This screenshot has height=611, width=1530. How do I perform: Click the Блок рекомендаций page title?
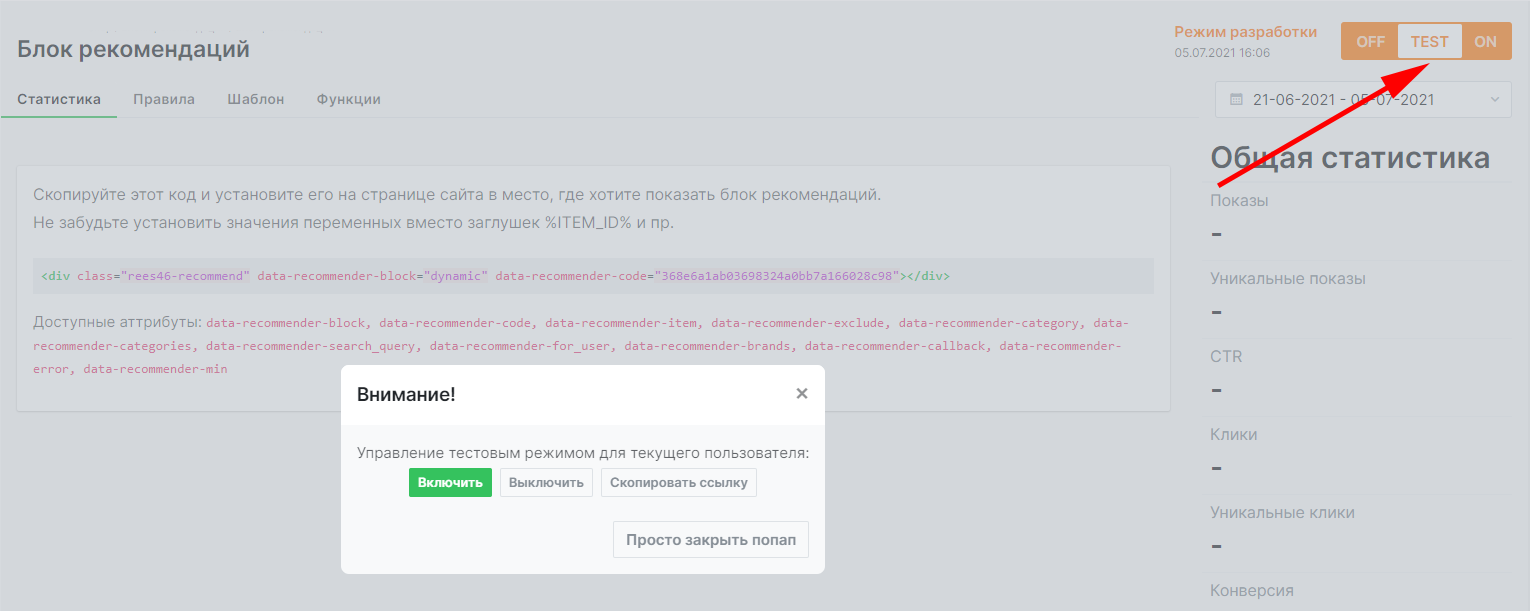[x=133, y=47]
